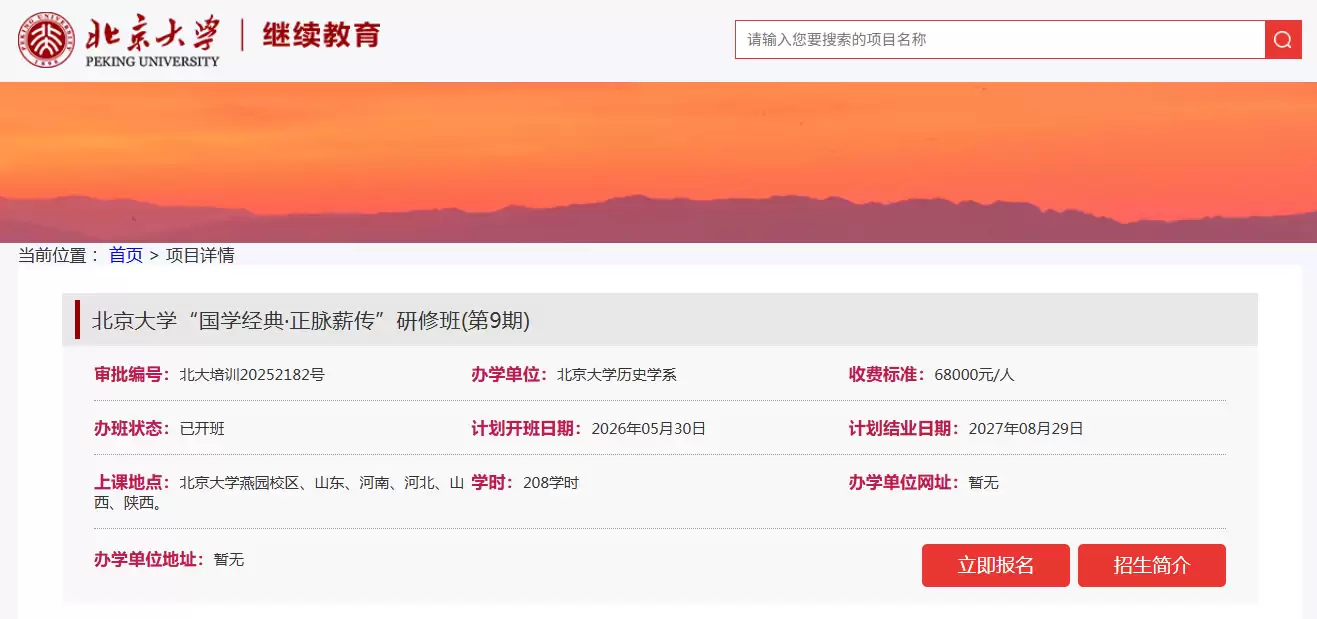Click the 计划结业日期 label
The image size is (1317, 619).
click(905, 429)
